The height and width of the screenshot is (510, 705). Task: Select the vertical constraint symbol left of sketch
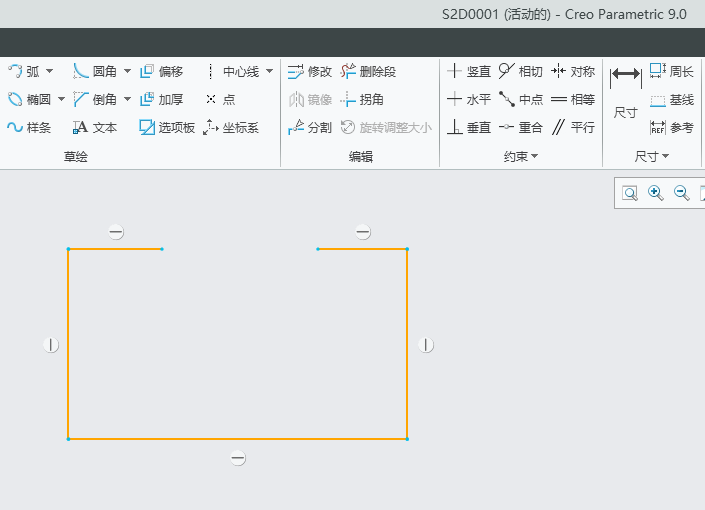pyautogui.click(x=51, y=345)
